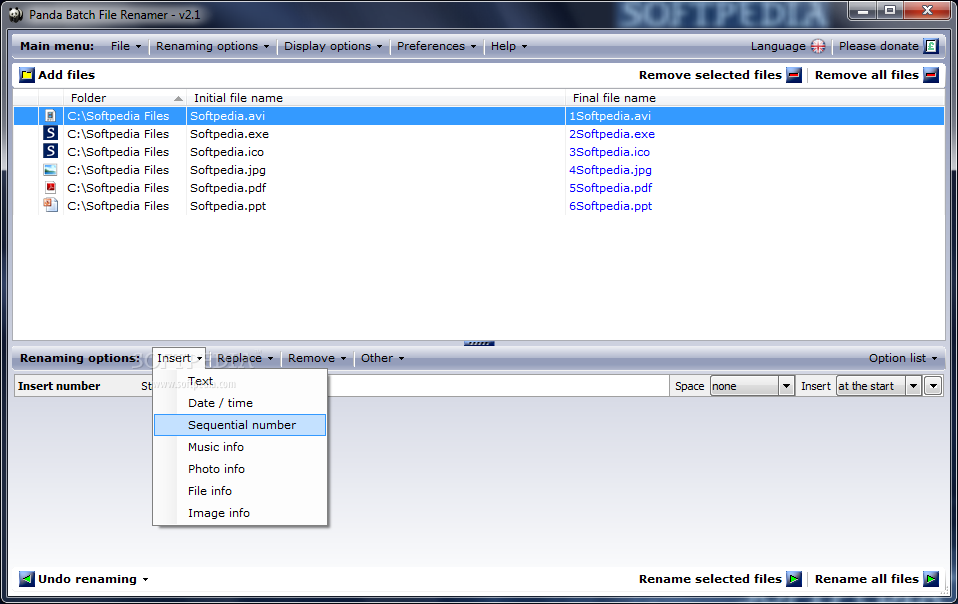This screenshot has height=604, width=958.
Task: Select the Softpedia.exe initial file name
Action: [x=229, y=134]
